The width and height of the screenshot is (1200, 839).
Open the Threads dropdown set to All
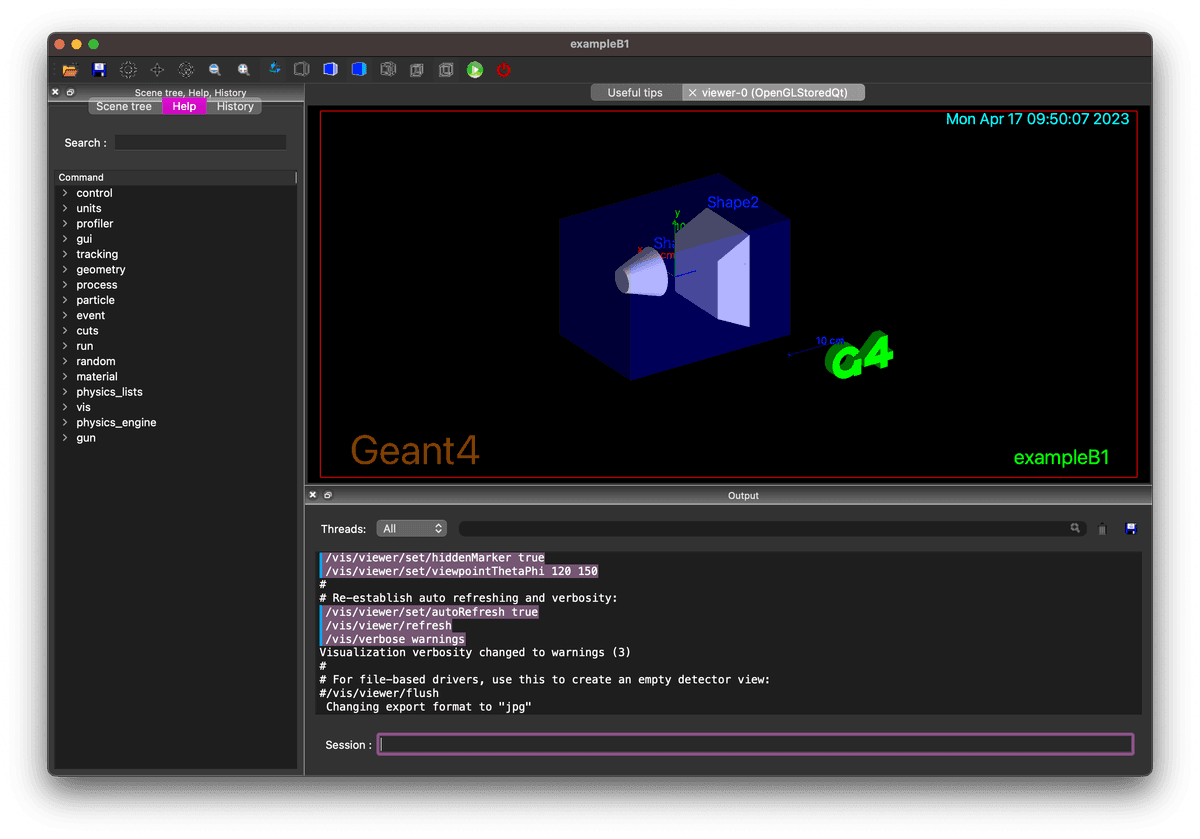tap(411, 528)
